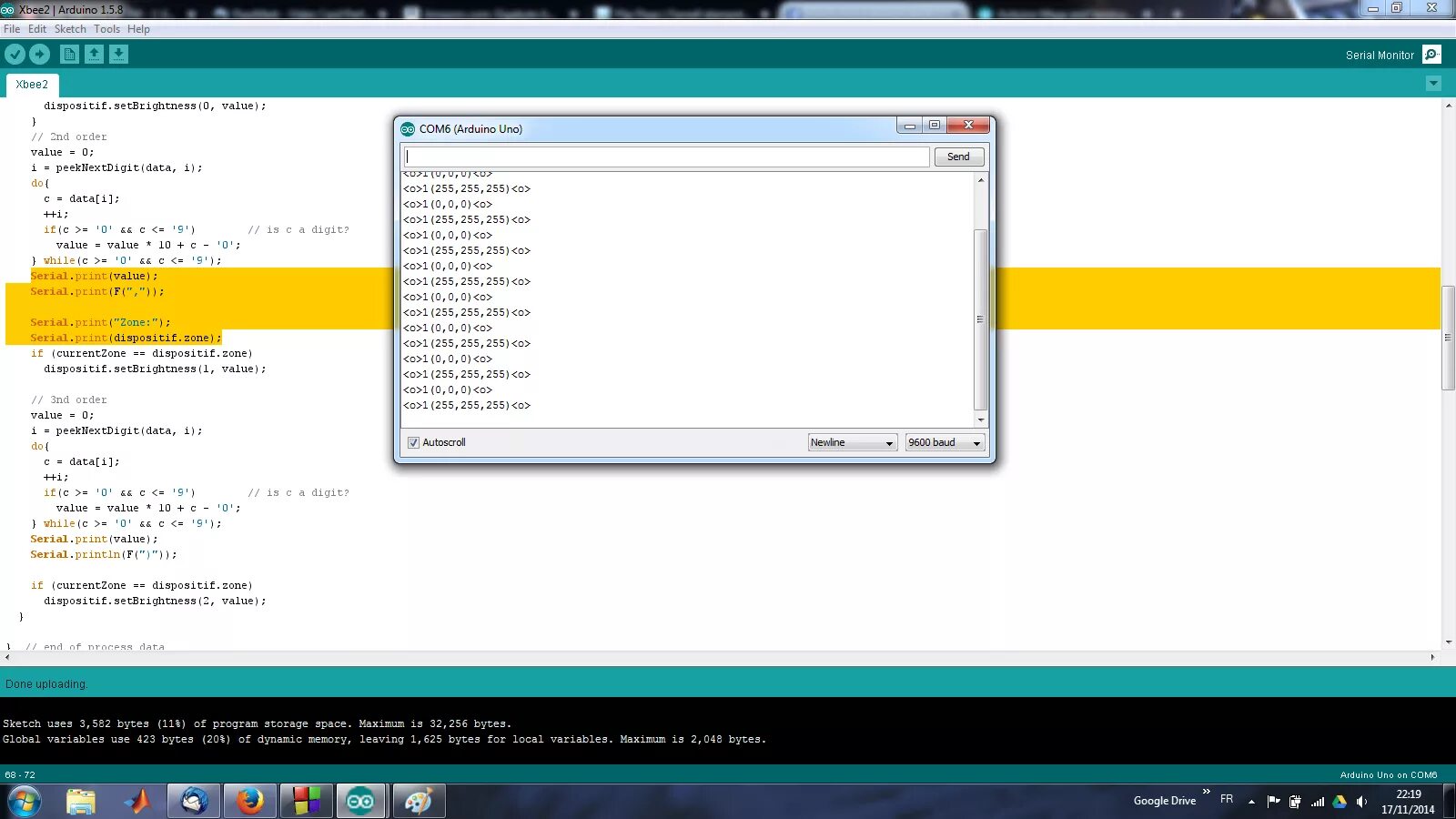Click the console line starting 'Sketch uses 3,582 bytes'
This screenshot has width=1456, height=819.
[x=258, y=724]
